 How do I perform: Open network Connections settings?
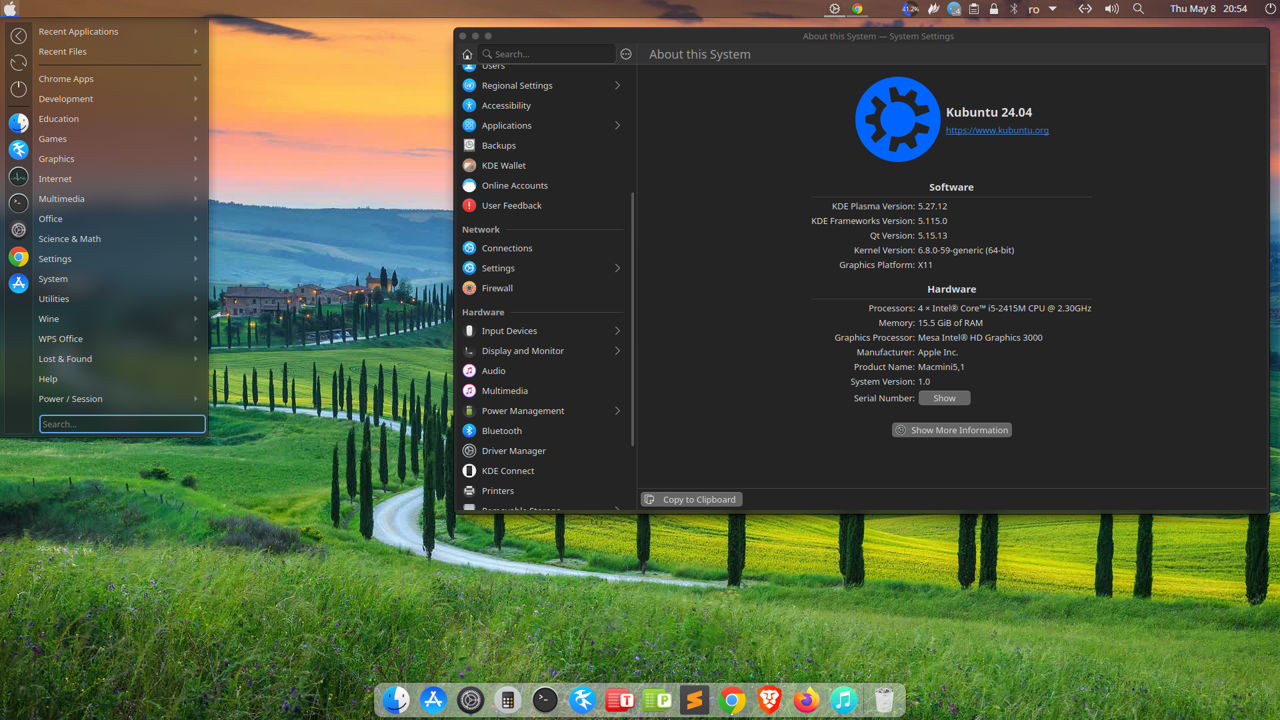(545, 248)
